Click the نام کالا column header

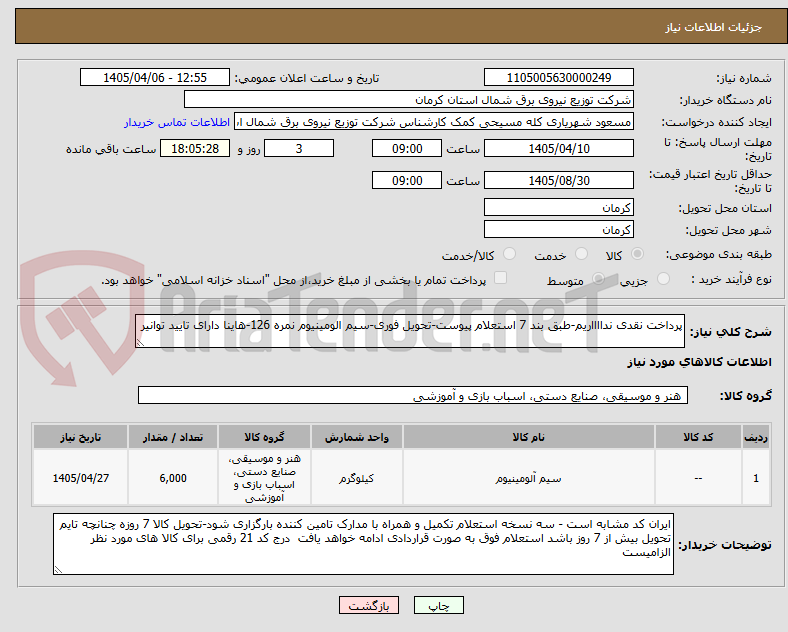pos(529,437)
